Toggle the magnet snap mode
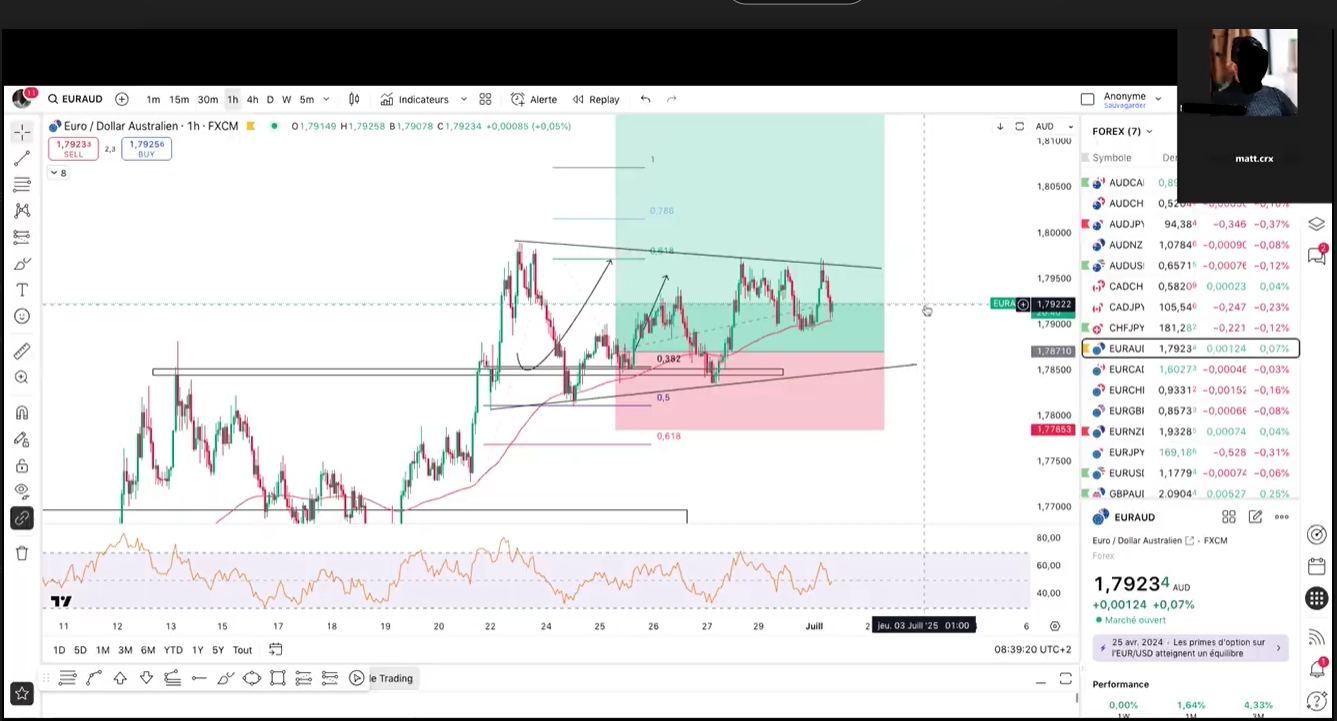The height and width of the screenshot is (721, 1337). point(22,413)
